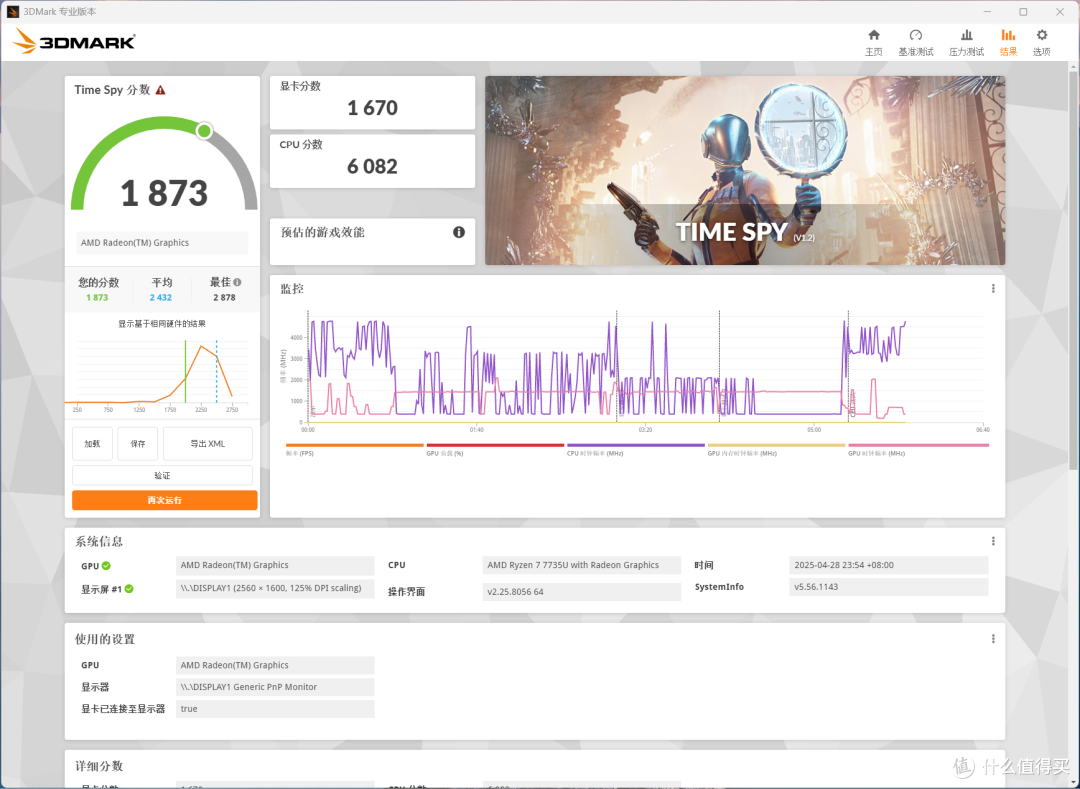
Task: Click the 显示屏 #1 green check icon
Action: [129, 589]
